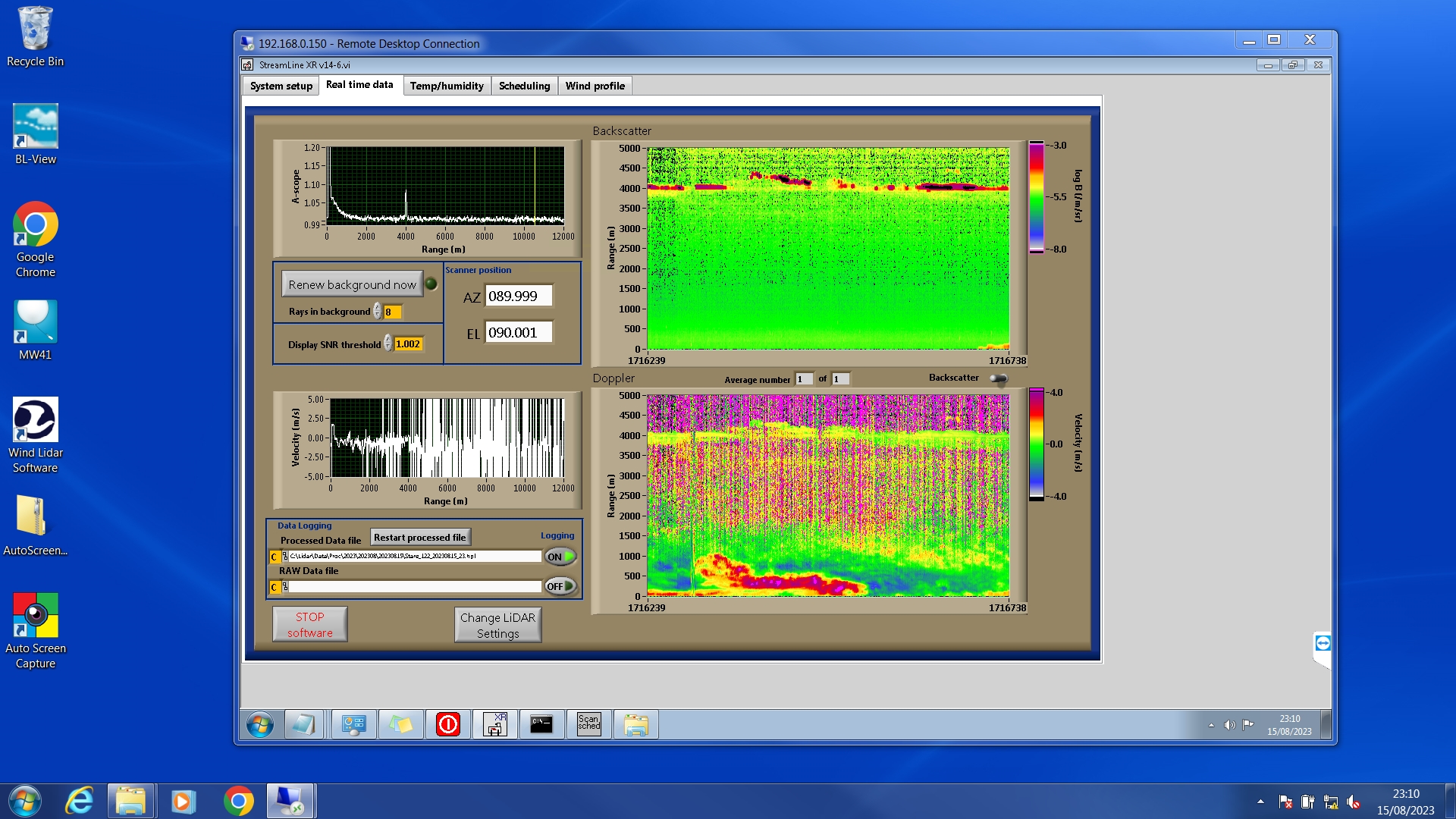Turn off processed data file logging
Image resolution: width=1456 pixels, height=819 pixels.
[x=560, y=557]
